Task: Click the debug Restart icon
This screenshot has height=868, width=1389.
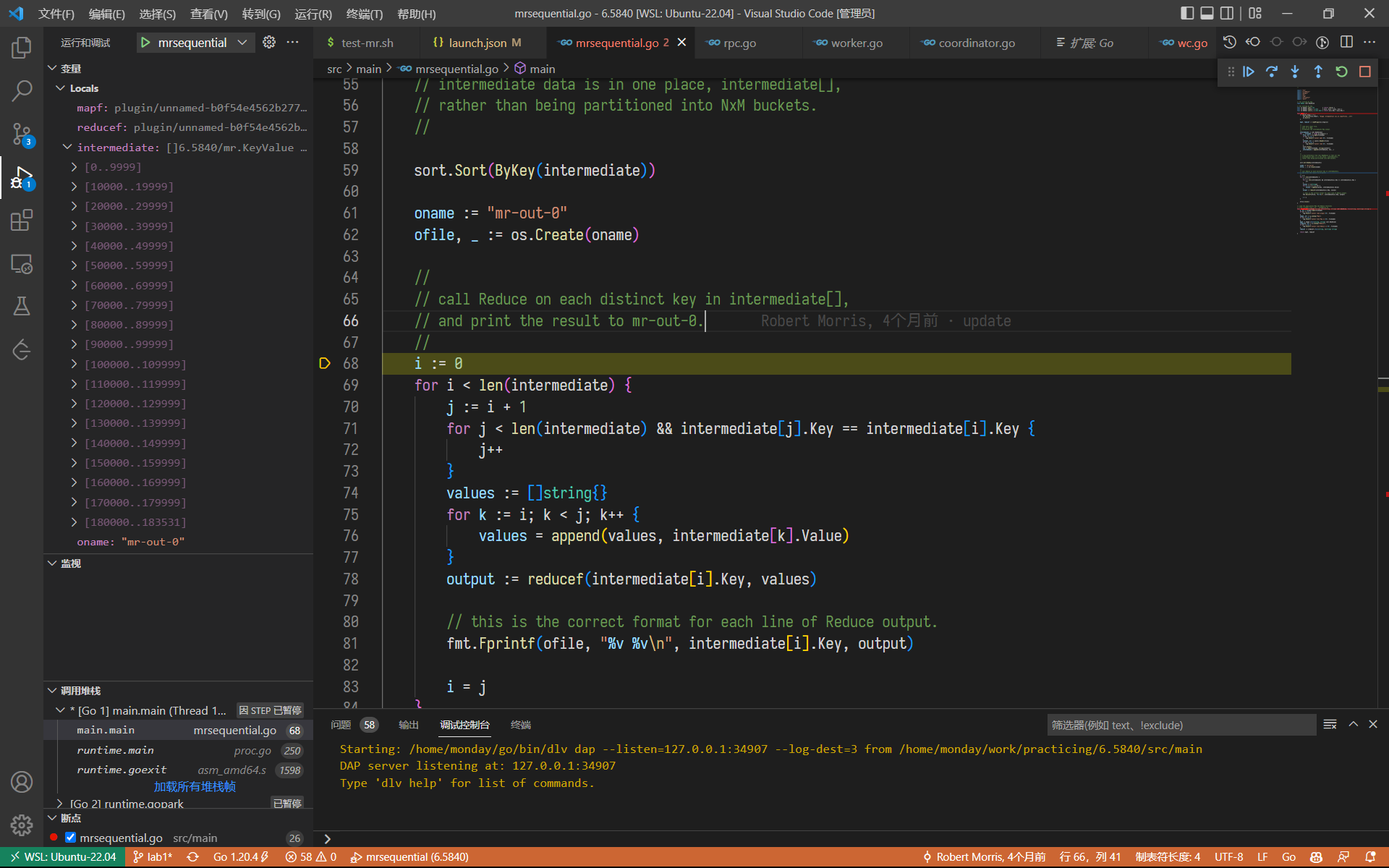Action: pos(1341,72)
